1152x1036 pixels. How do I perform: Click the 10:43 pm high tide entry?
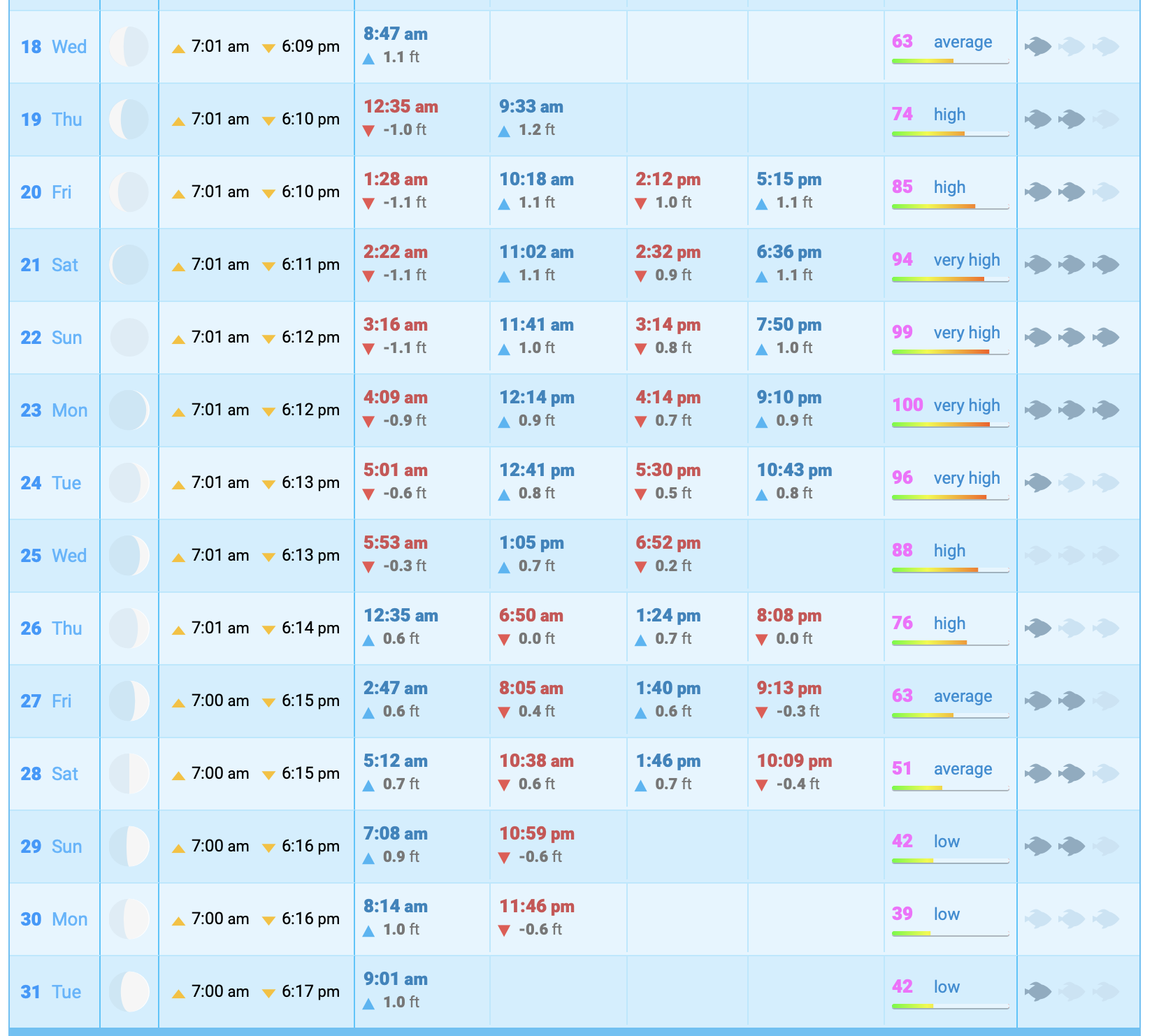click(x=794, y=470)
